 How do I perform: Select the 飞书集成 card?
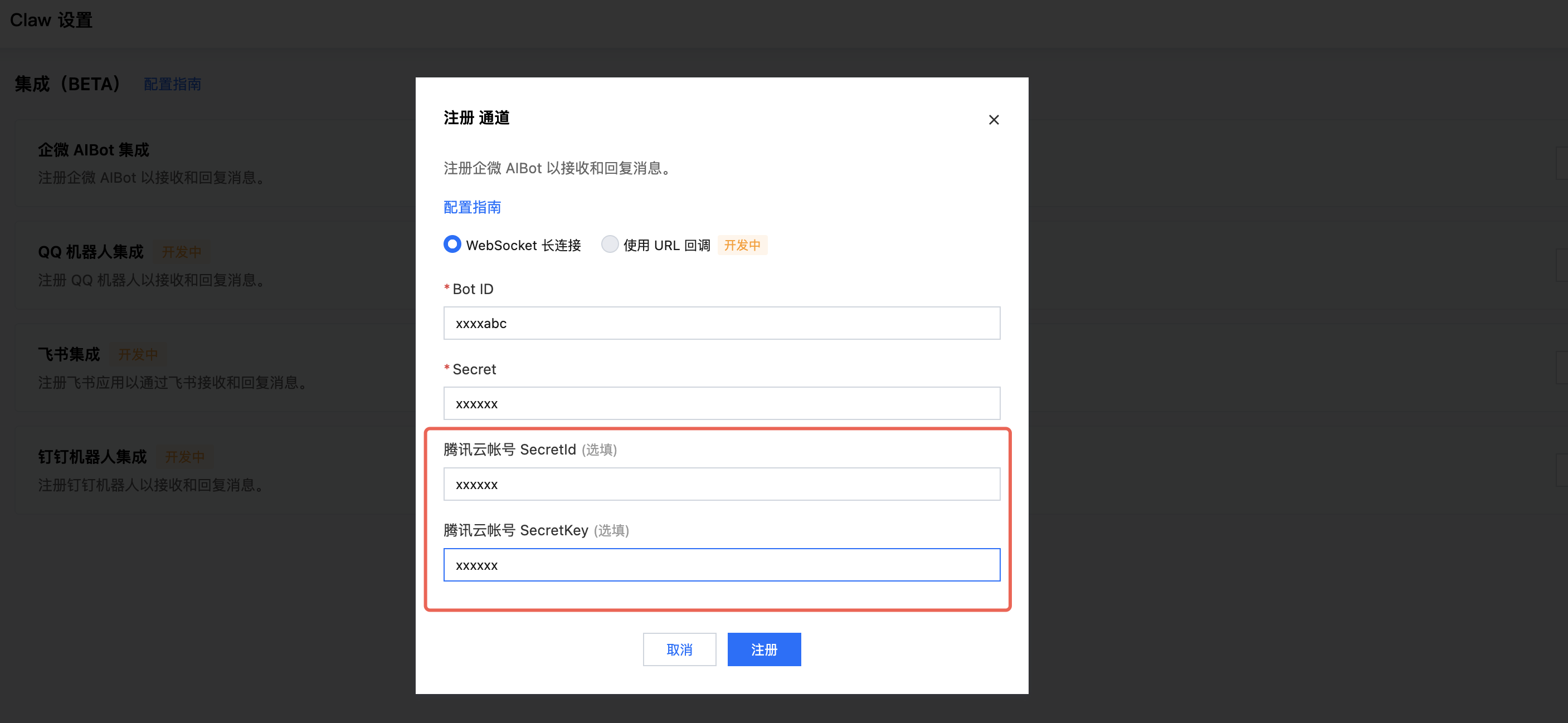click(69, 354)
